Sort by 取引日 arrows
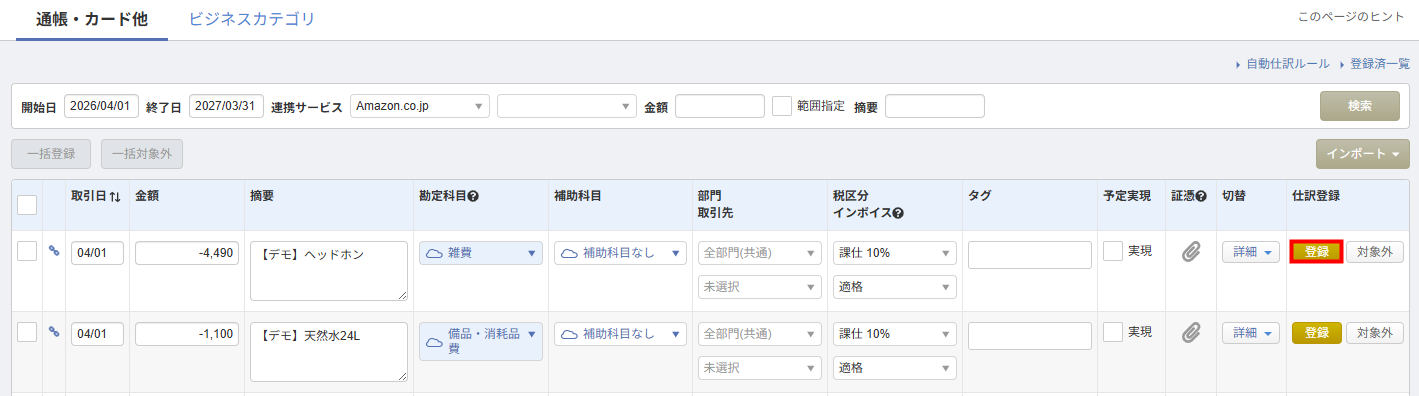This screenshot has width=1419, height=396. tap(115, 197)
